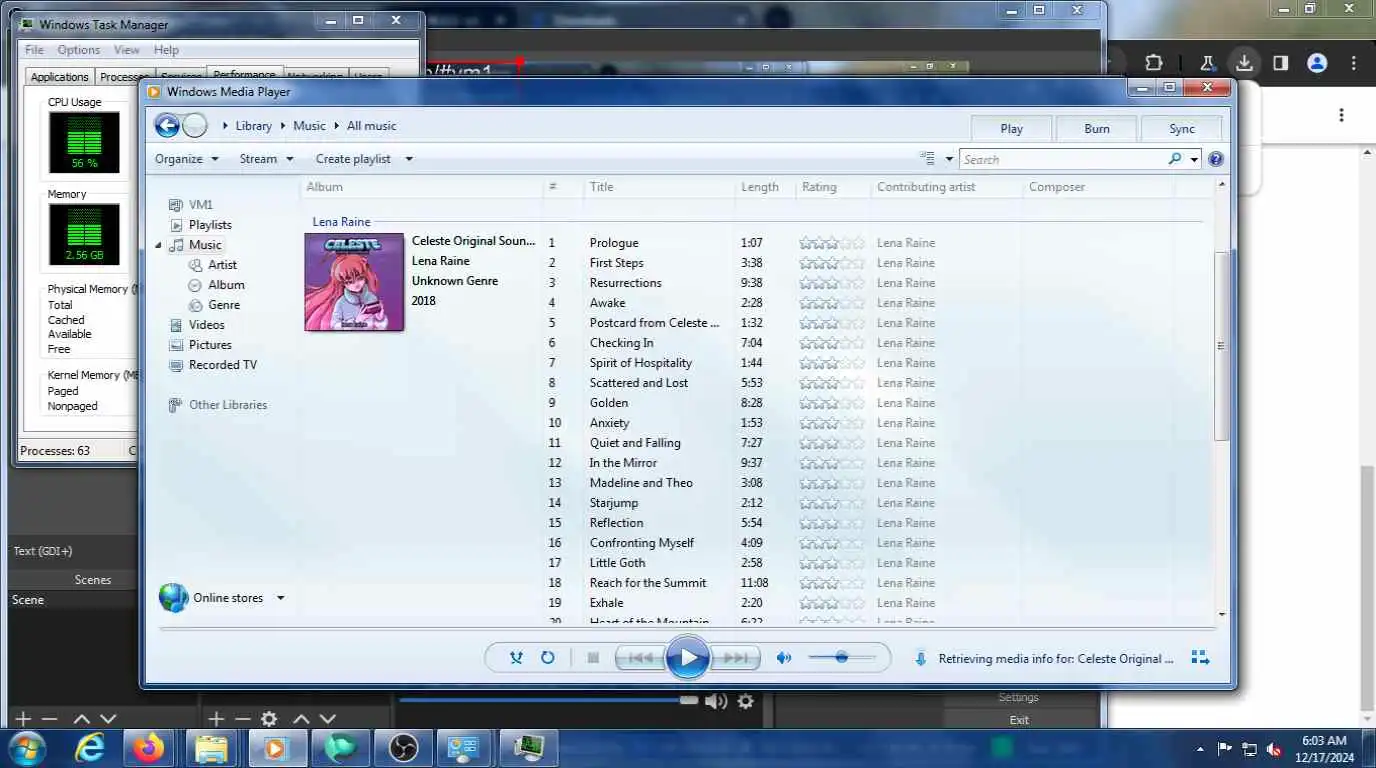Image resolution: width=1376 pixels, height=768 pixels.
Task: Sort by the Length column header
Action: 764,187
